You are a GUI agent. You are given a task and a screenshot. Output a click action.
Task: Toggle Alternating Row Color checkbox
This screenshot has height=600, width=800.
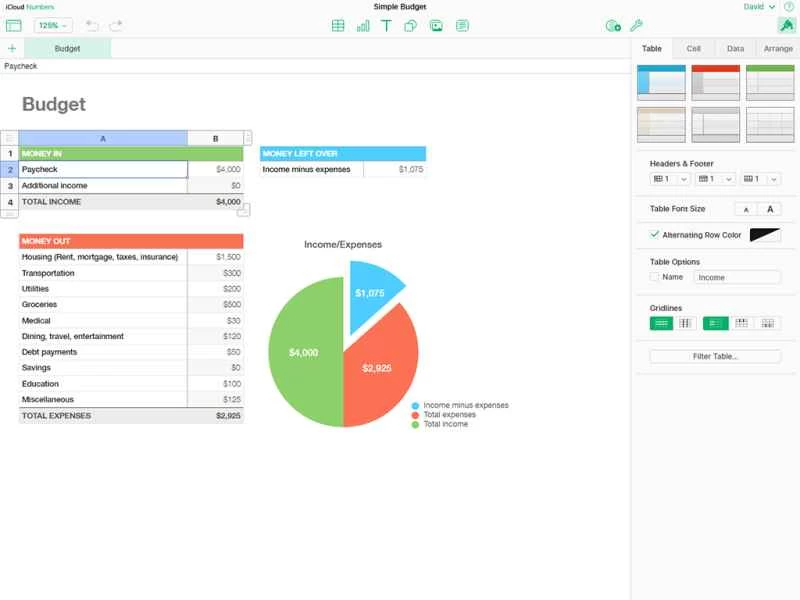point(654,235)
